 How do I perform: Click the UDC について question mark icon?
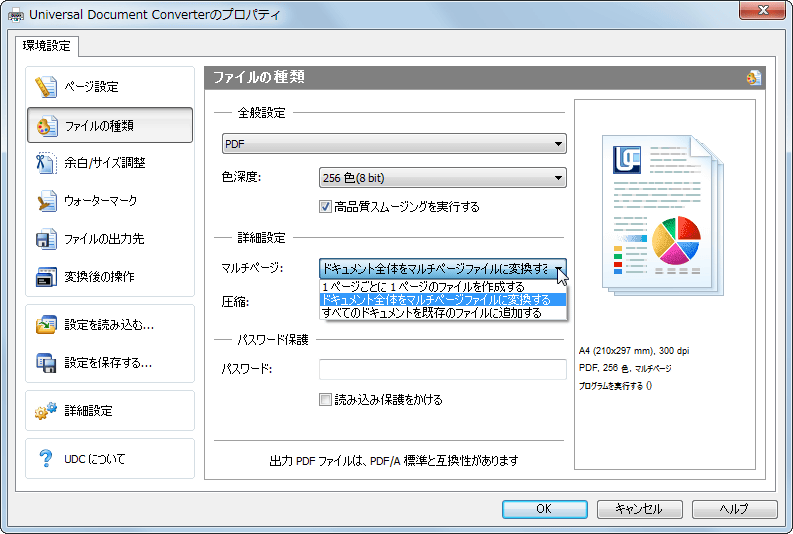pos(46,458)
